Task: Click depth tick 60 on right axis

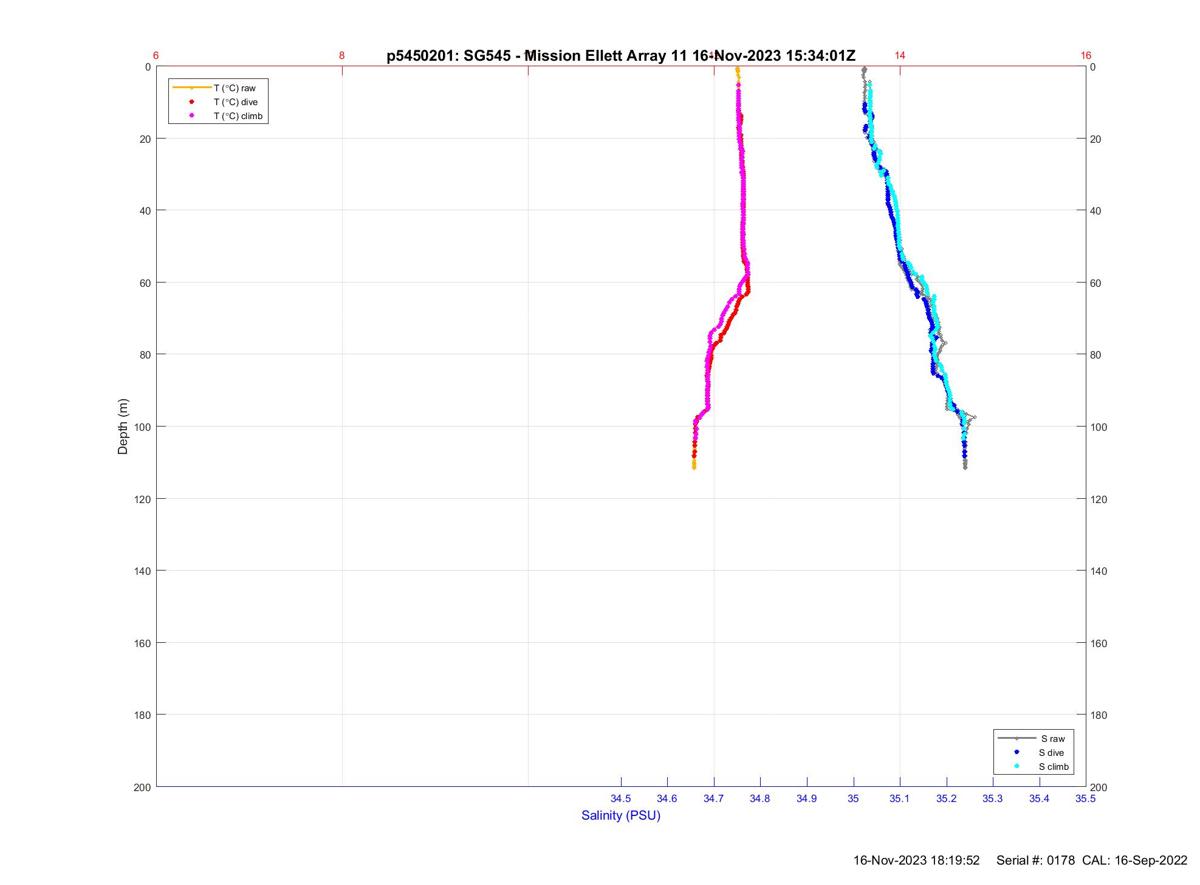Action: pyautogui.click(x=1096, y=283)
